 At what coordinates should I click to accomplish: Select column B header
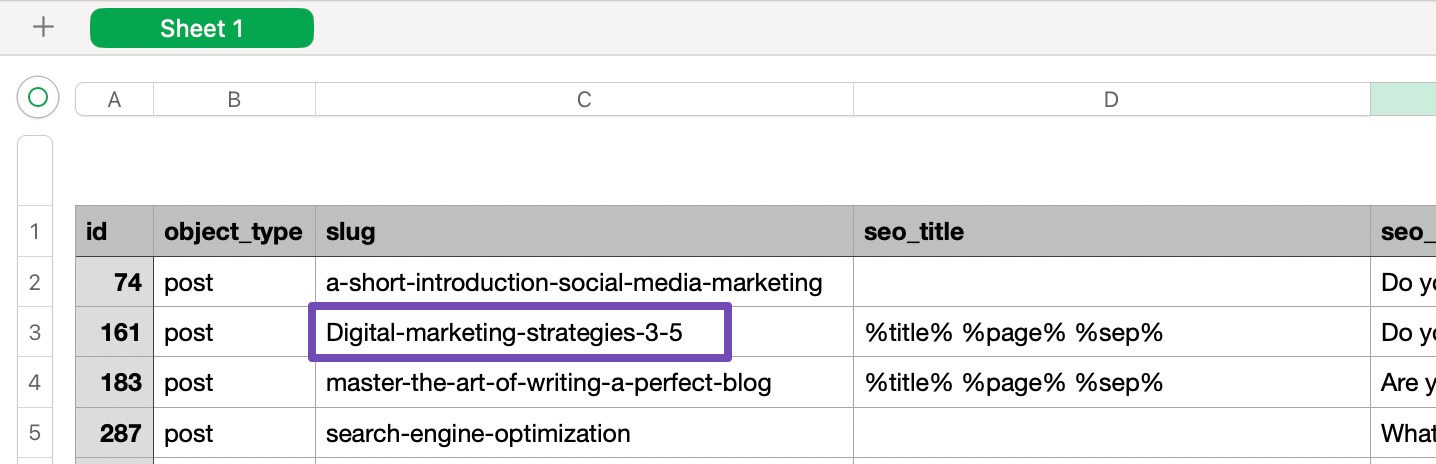pyautogui.click(x=234, y=99)
